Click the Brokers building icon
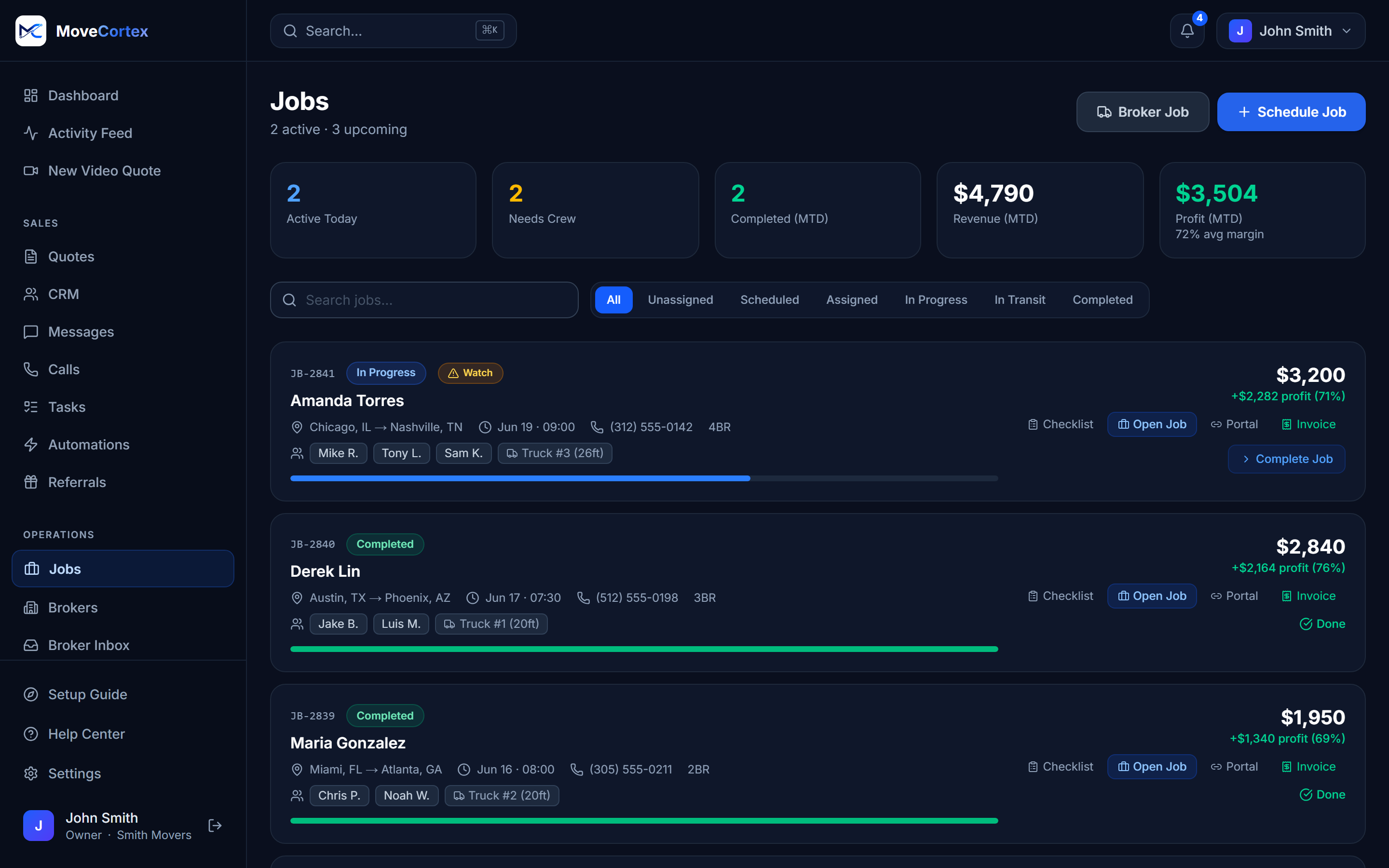Viewport: 1389px width, 868px height. [31, 608]
